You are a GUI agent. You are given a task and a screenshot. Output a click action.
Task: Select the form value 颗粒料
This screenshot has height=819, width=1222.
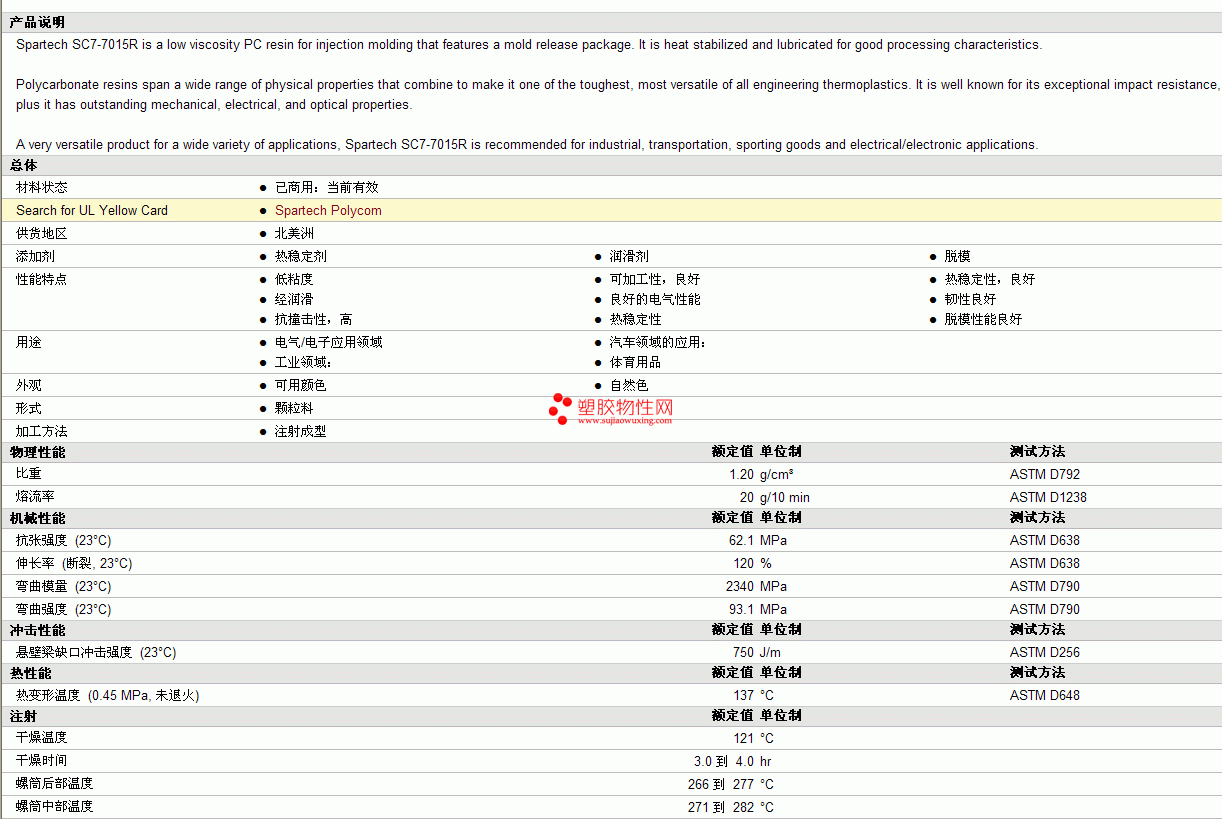click(294, 408)
